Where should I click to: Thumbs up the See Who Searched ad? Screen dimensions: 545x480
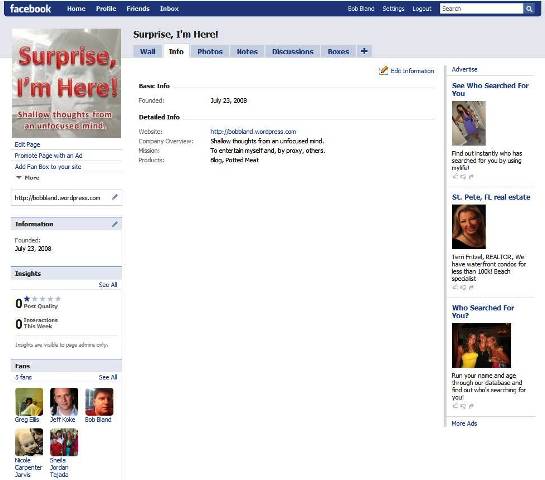(455, 176)
